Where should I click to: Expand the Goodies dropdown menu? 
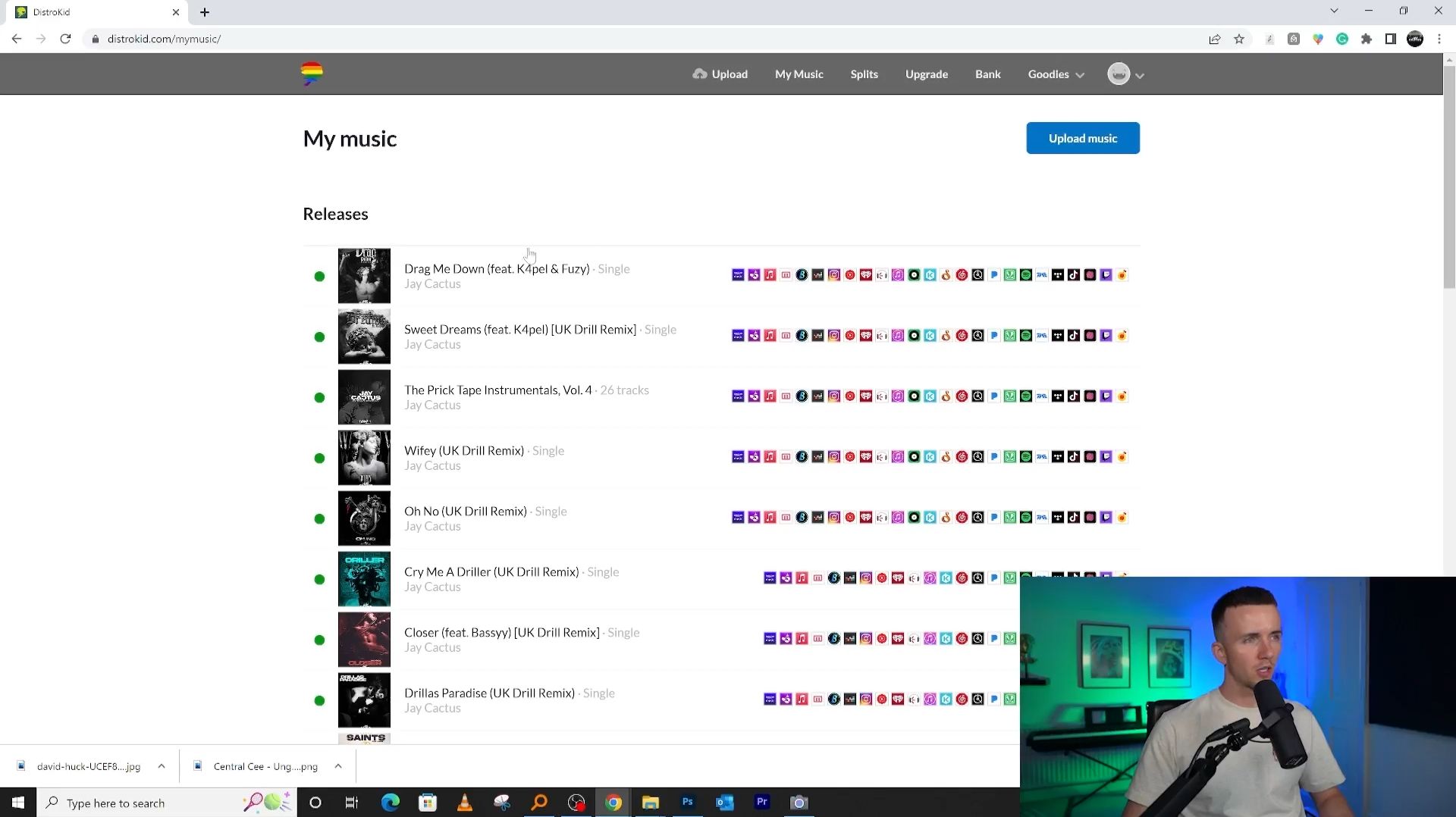coord(1056,74)
